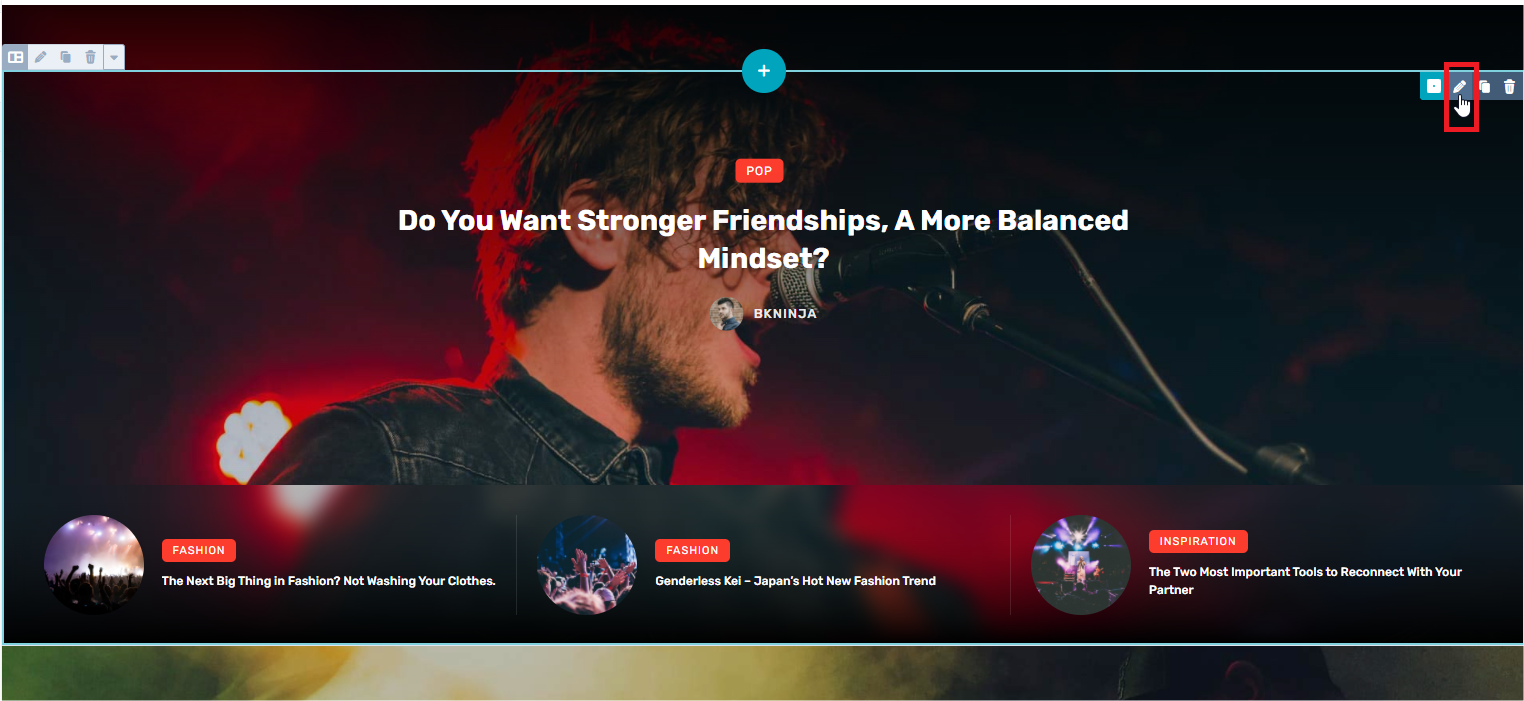Click the teal element handle icon
The height and width of the screenshot is (701, 1524).
pos(1434,87)
